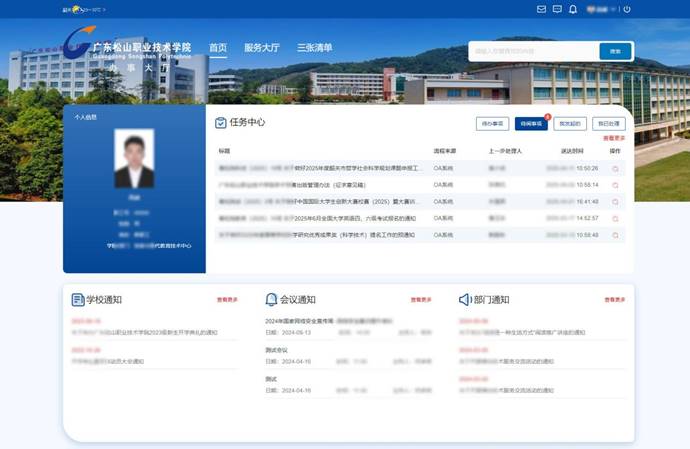The image size is (690, 449).
Task: Open task about 2025年度韶关市哲学社会科学规划课题
Action: point(321,168)
